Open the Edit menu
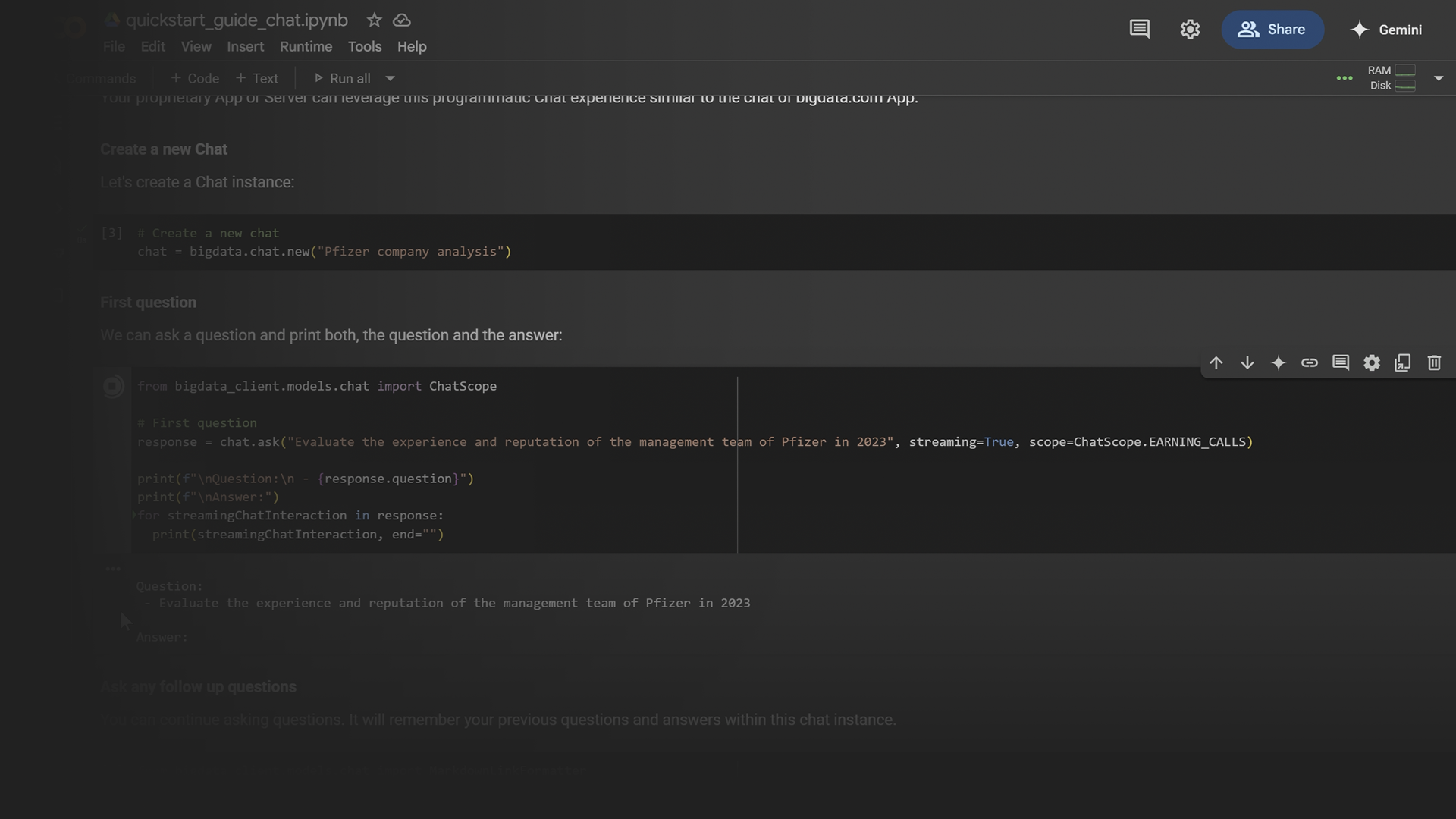The height and width of the screenshot is (819, 1456). pyautogui.click(x=152, y=47)
